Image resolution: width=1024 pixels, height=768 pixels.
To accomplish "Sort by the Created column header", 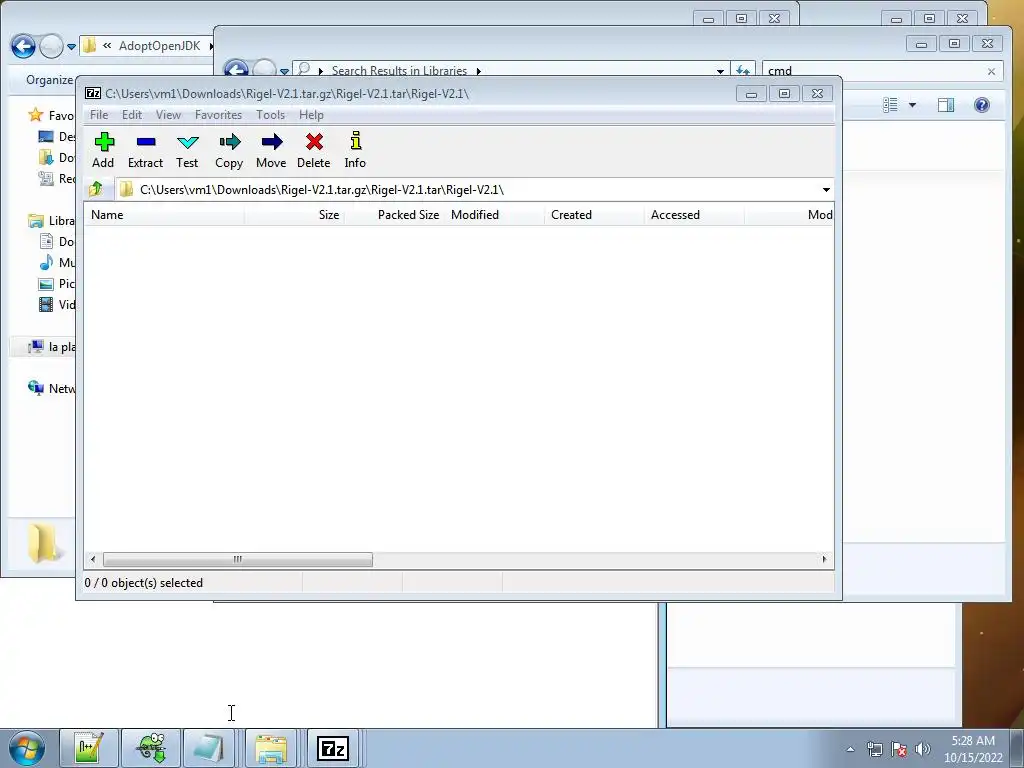I will pyautogui.click(x=594, y=215).
